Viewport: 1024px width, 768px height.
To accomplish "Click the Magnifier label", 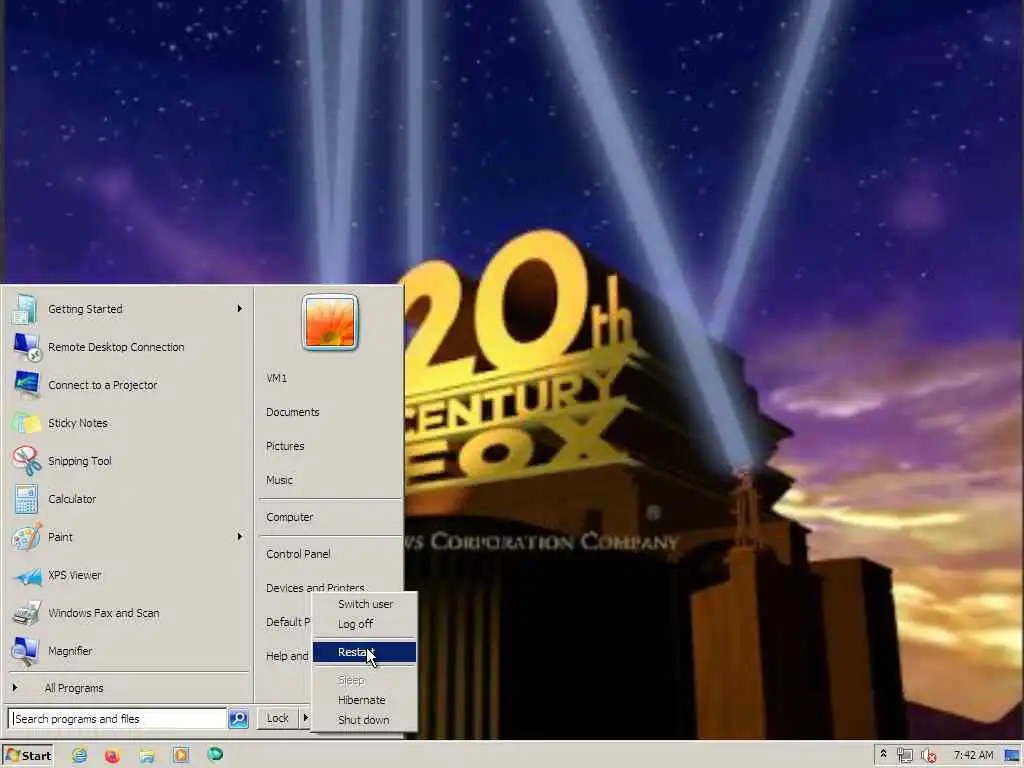I will click(70, 651).
